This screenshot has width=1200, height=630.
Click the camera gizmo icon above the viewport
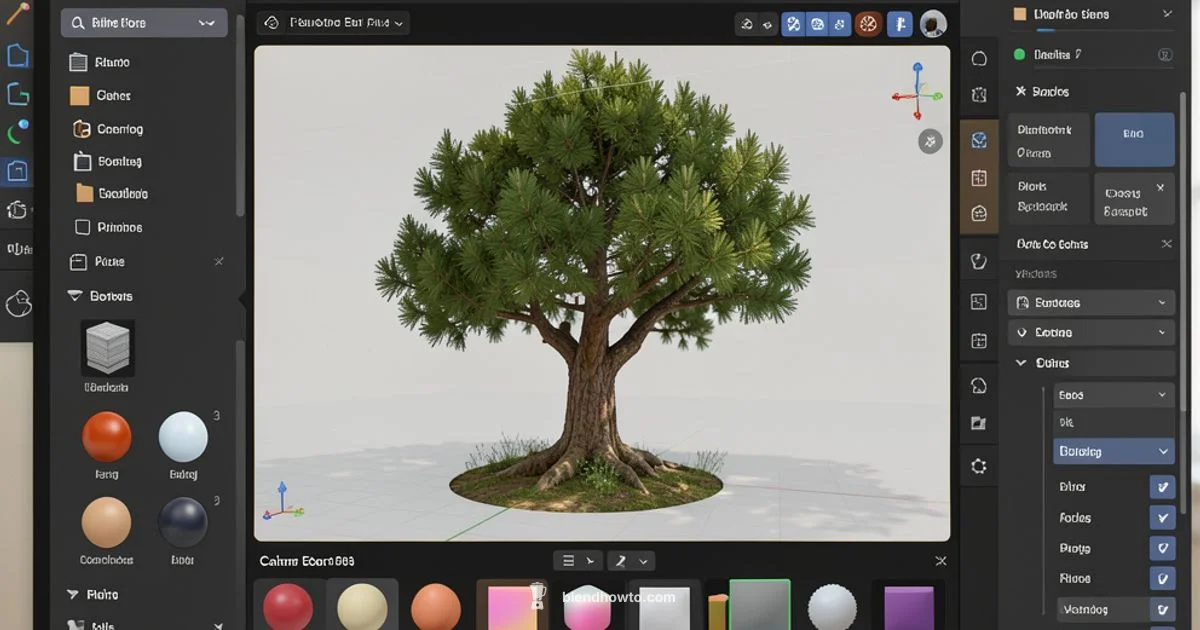pos(930,141)
